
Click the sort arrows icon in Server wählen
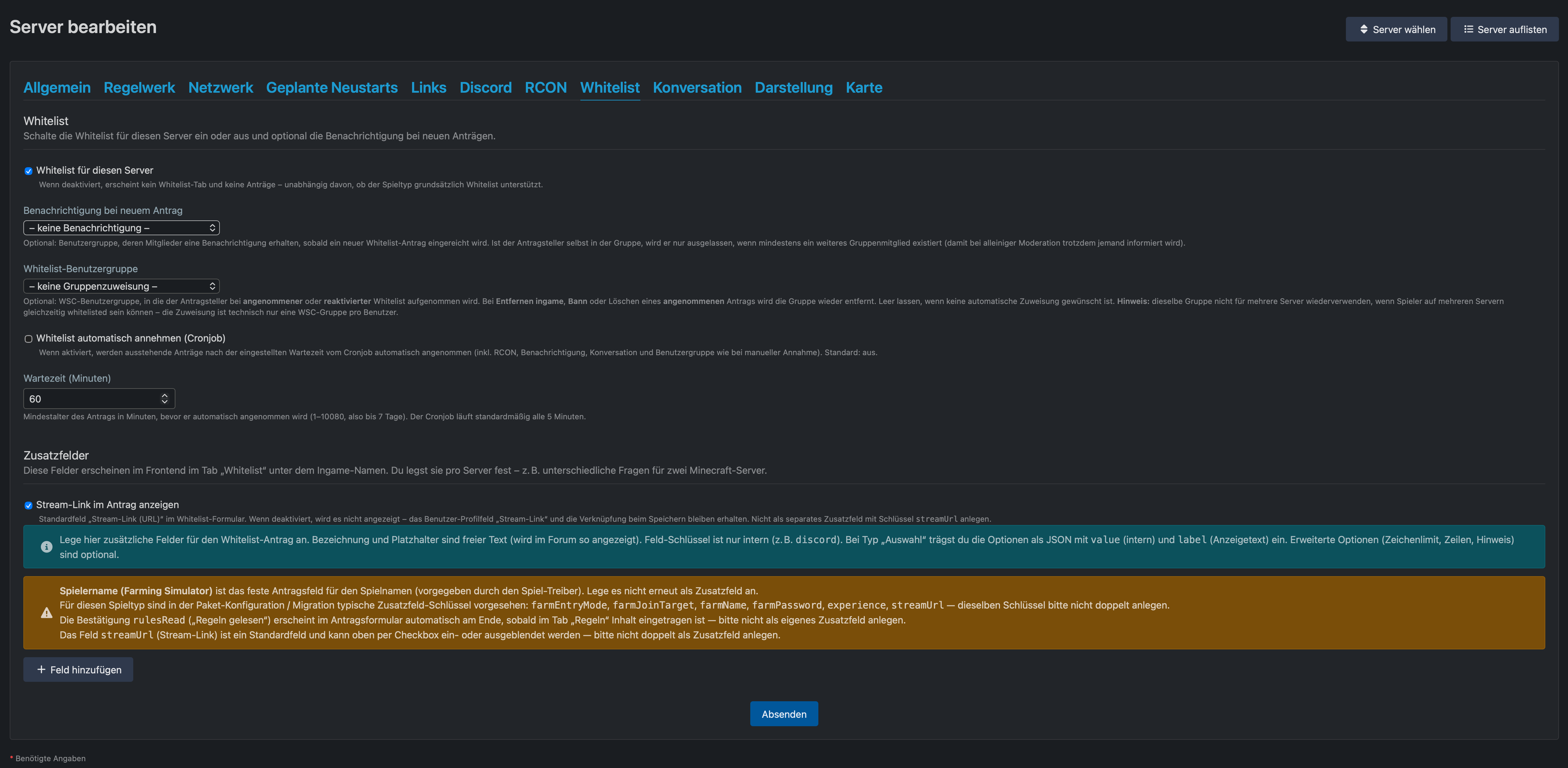(x=1363, y=29)
